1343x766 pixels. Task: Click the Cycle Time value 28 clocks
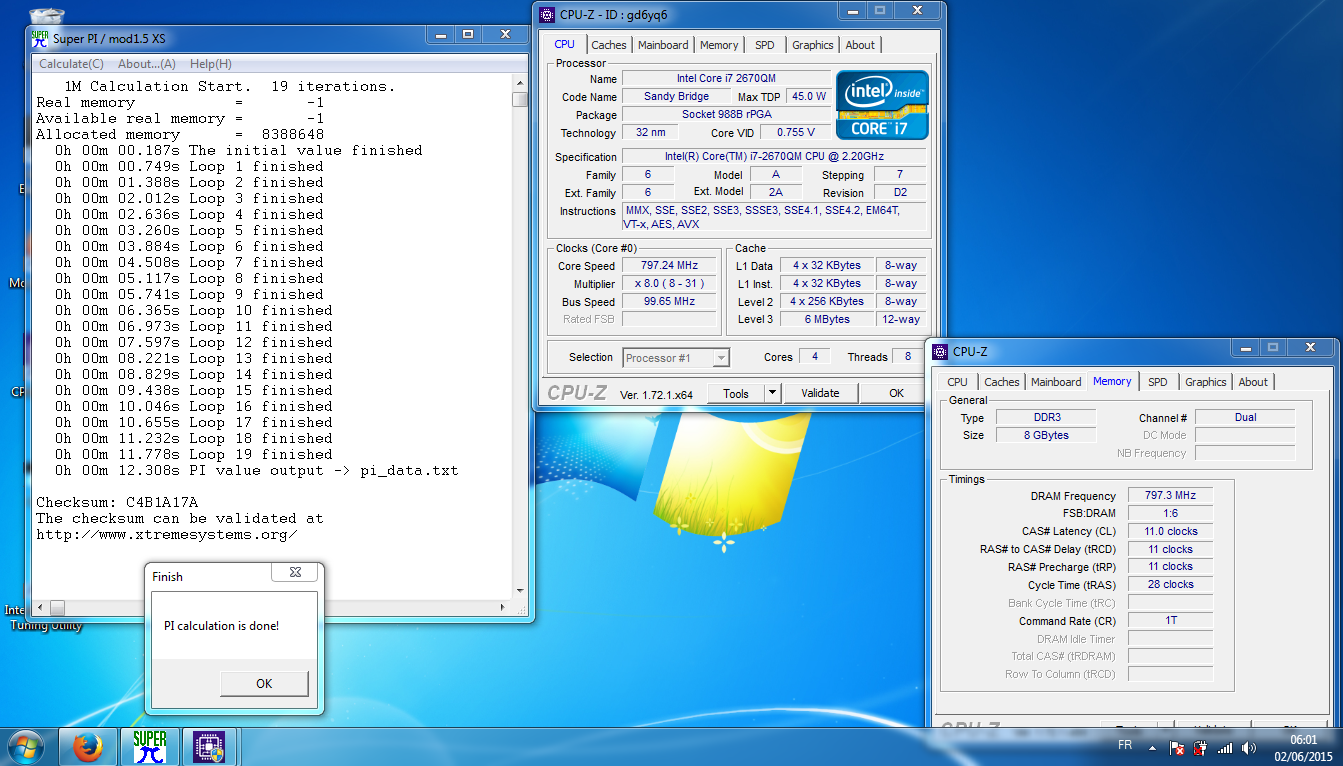[1170, 584]
